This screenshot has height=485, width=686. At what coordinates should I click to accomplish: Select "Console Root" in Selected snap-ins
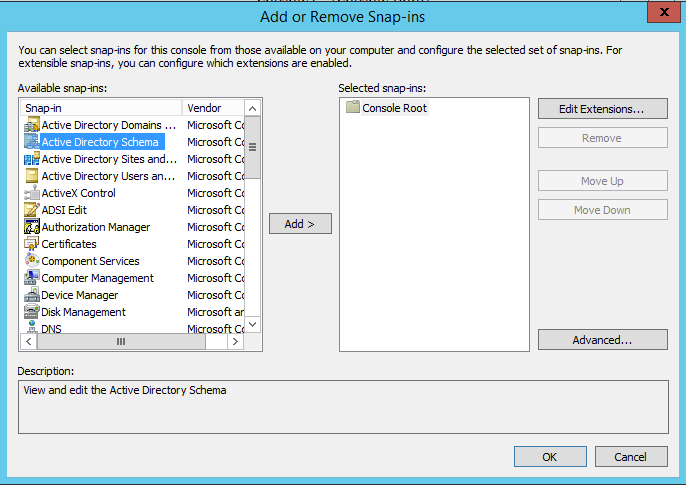(x=394, y=108)
